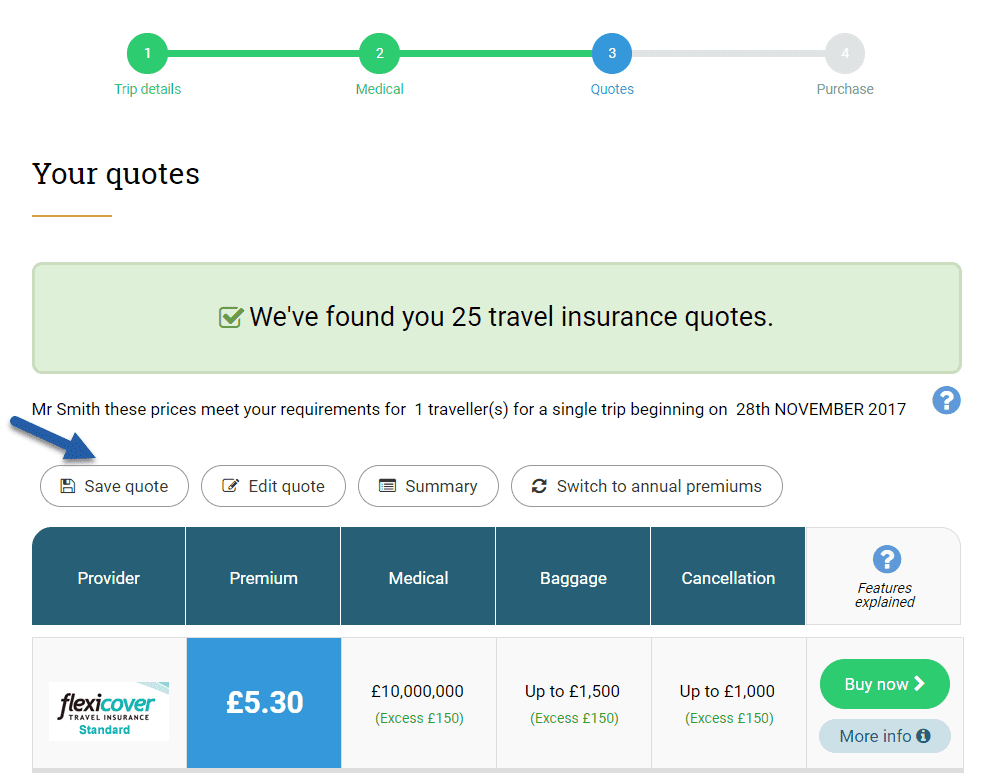Click the Buy now button
The height and width of the screenshot is (780, 996).
coord(885,684)
